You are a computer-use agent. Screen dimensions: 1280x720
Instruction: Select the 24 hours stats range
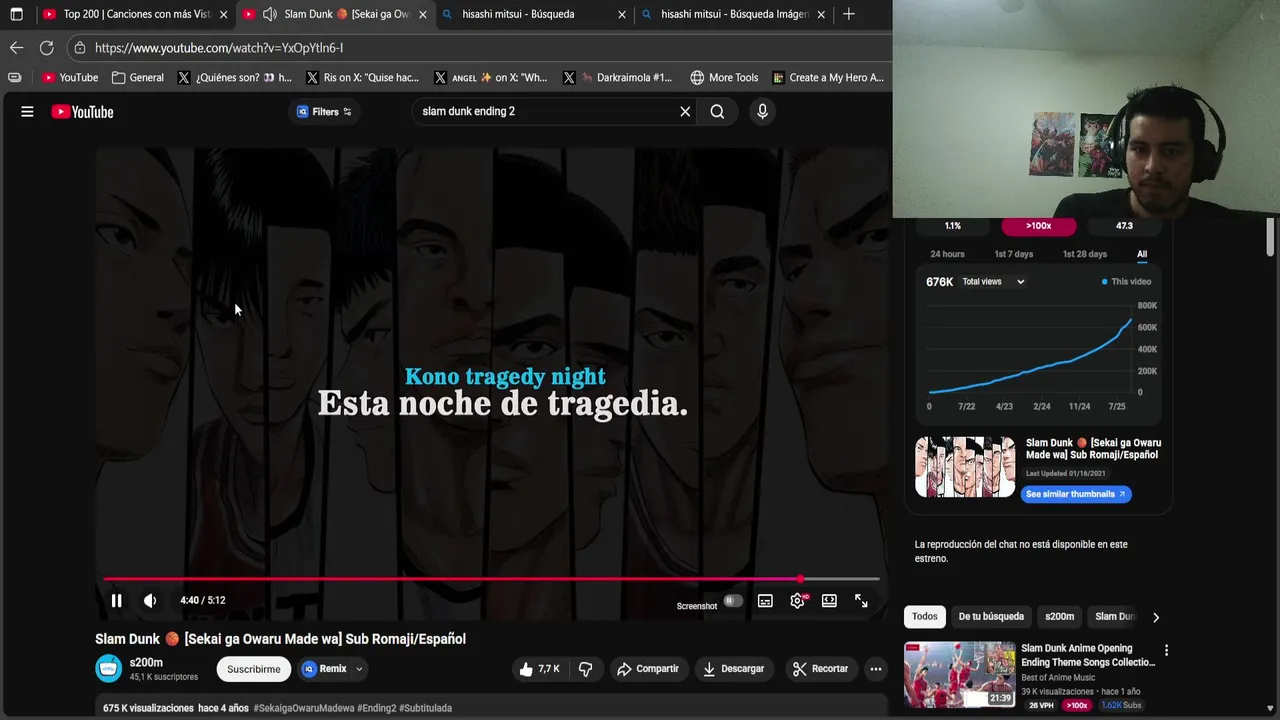[947, 254]
